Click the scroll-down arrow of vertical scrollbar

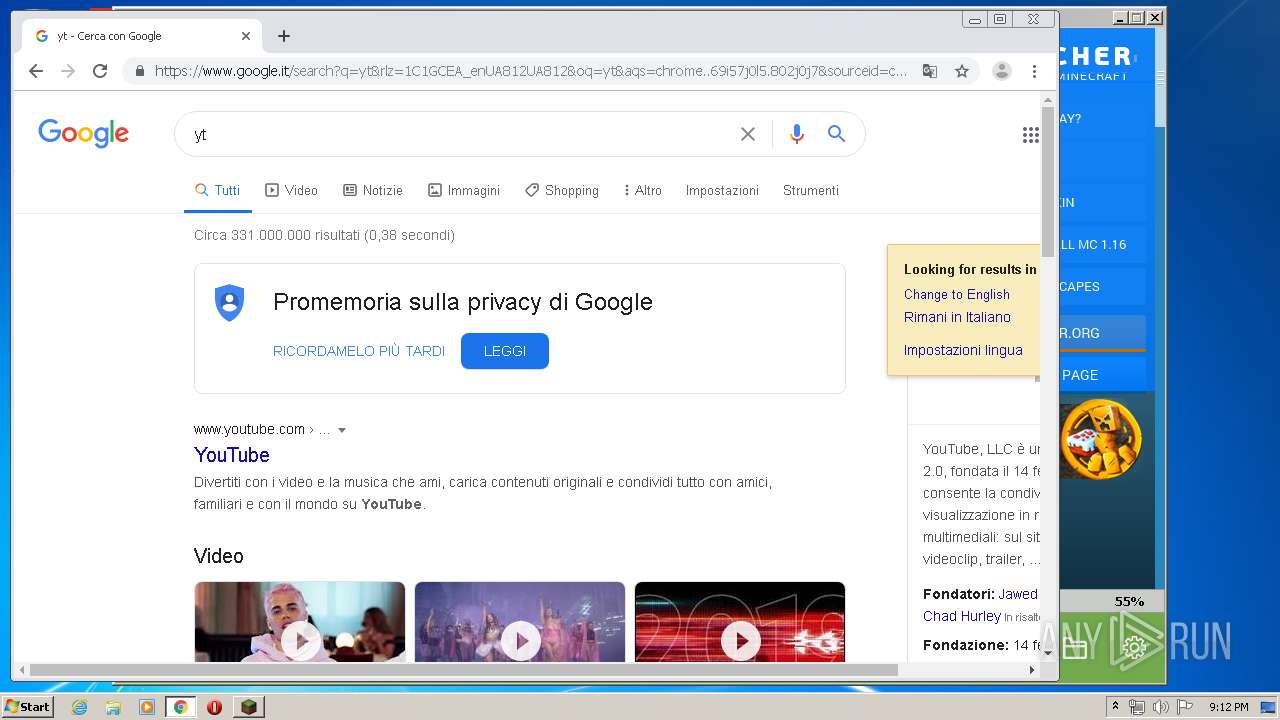click(x=1048, y=653)
